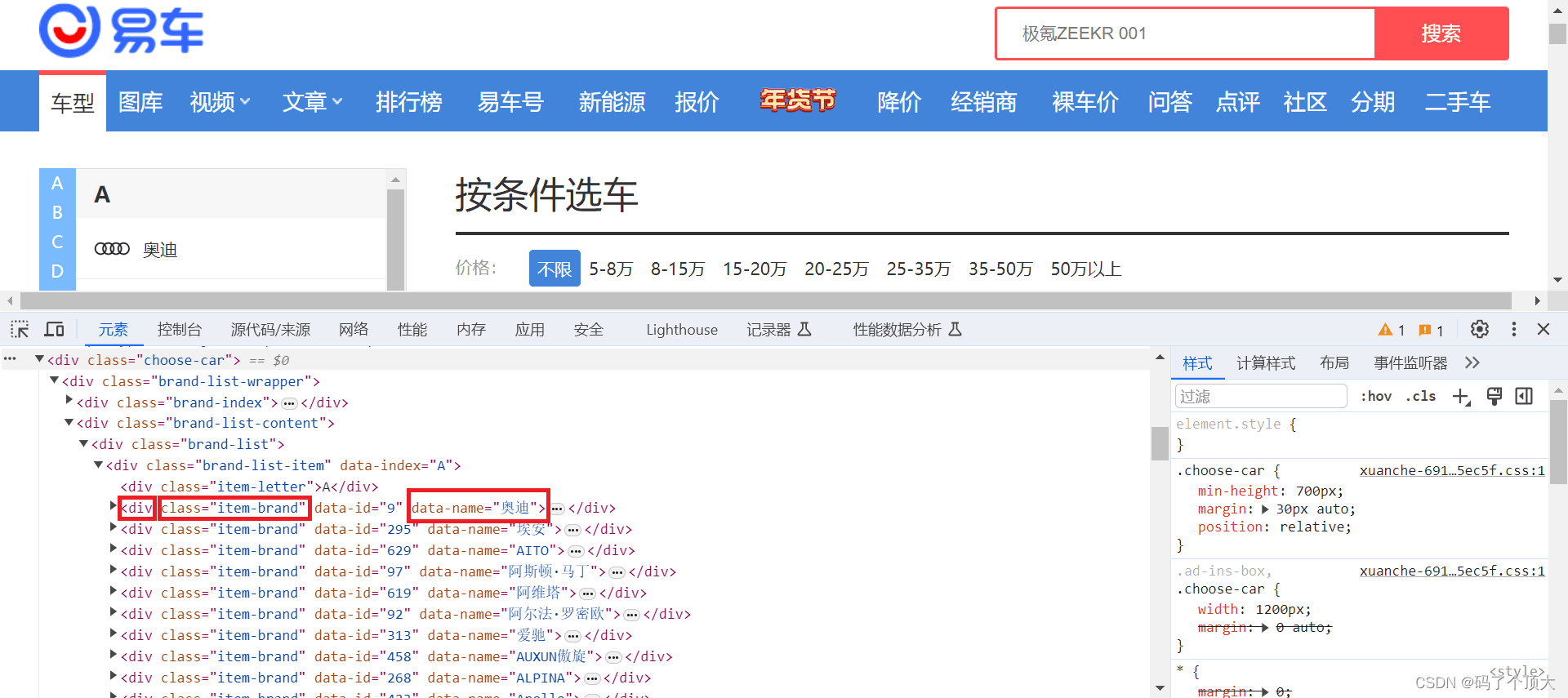
Task: Open the Lighthouse tab
Action: [682, 330]
